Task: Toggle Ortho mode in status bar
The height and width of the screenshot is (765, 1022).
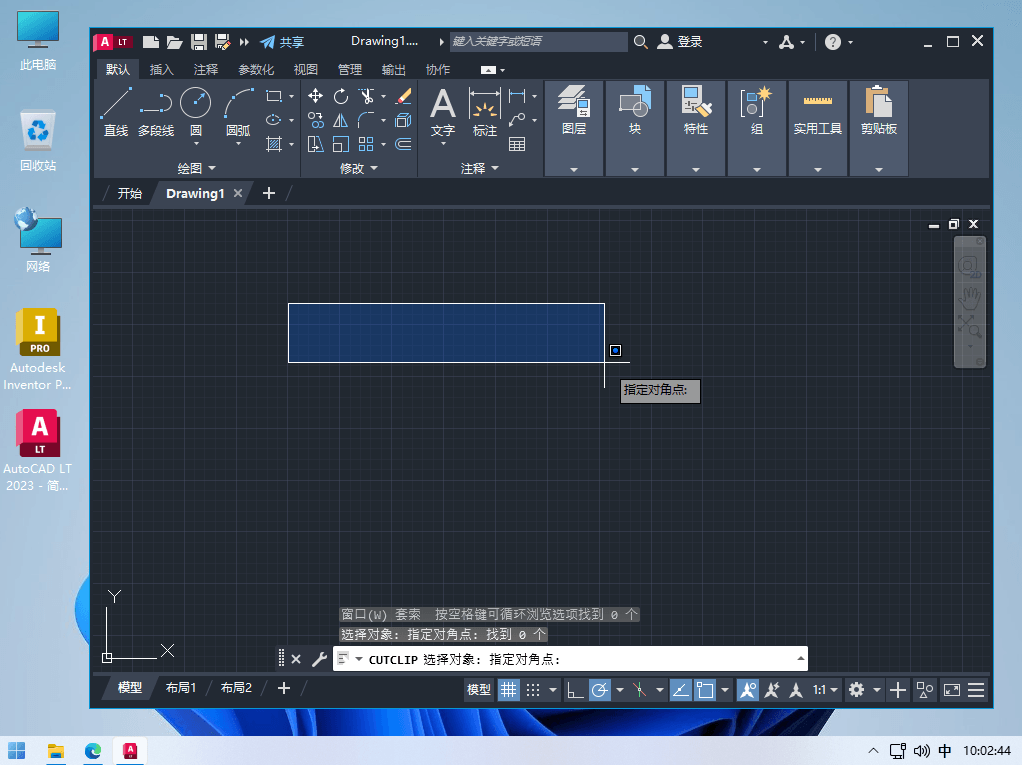Action: 574,690
